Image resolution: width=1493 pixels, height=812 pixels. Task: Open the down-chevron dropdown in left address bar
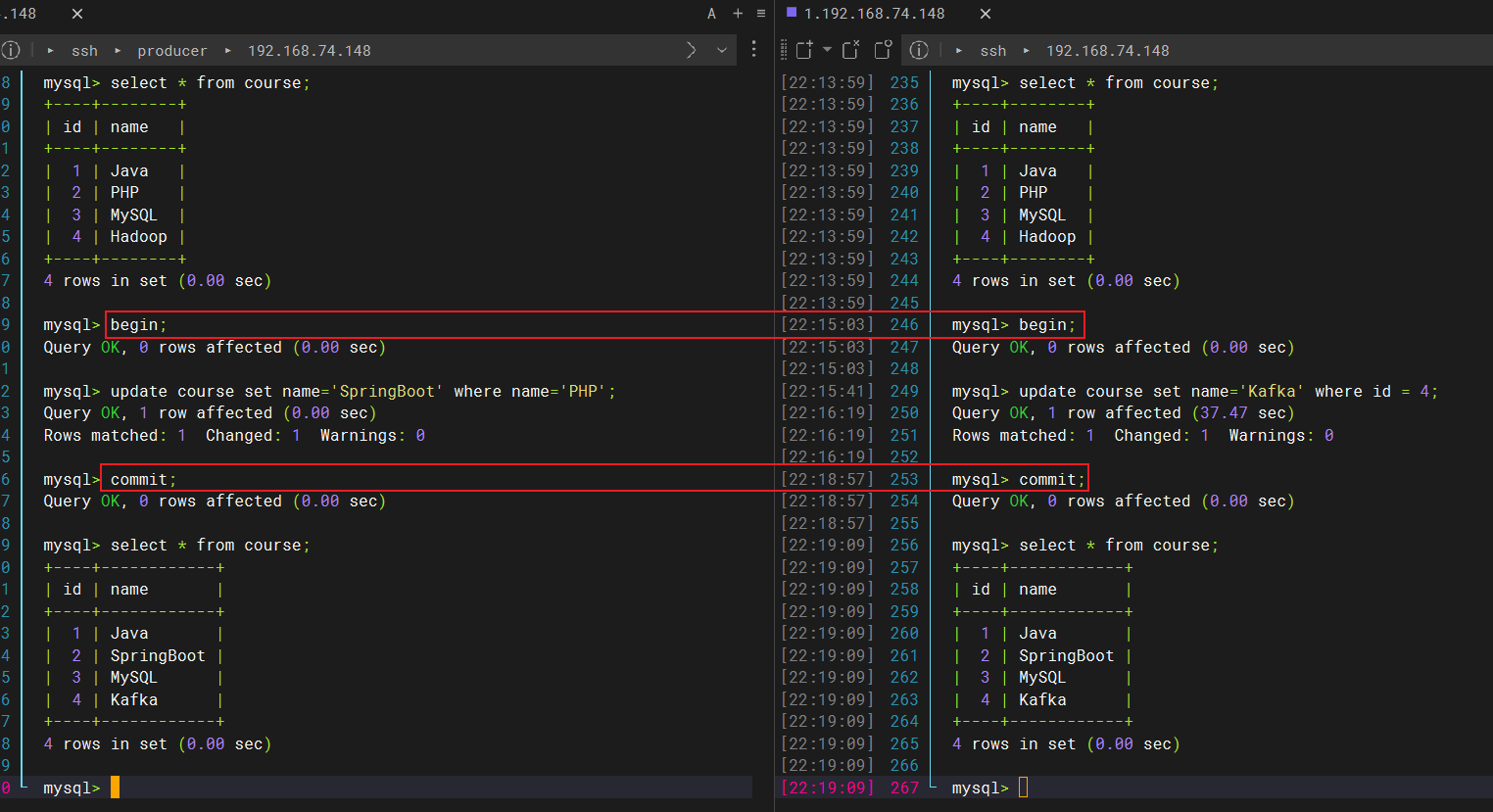tap(722, 50)
